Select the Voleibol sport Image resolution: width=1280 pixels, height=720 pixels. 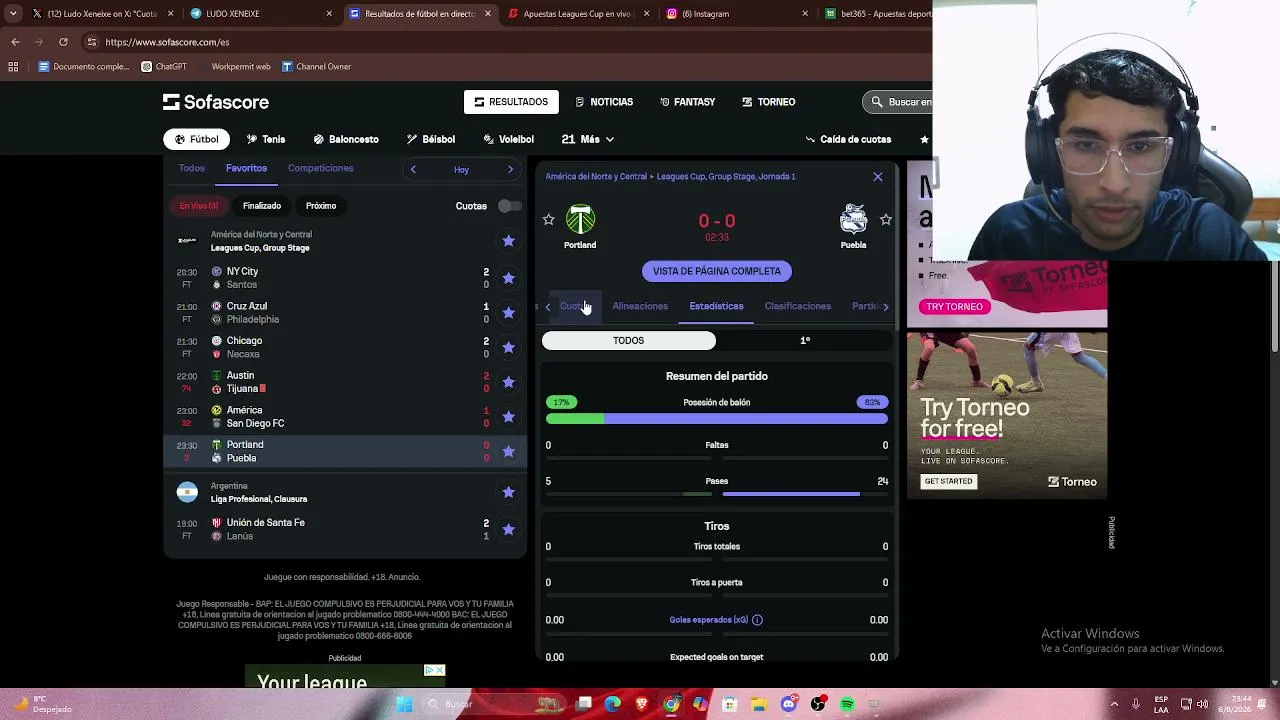[x=509, y=139]
